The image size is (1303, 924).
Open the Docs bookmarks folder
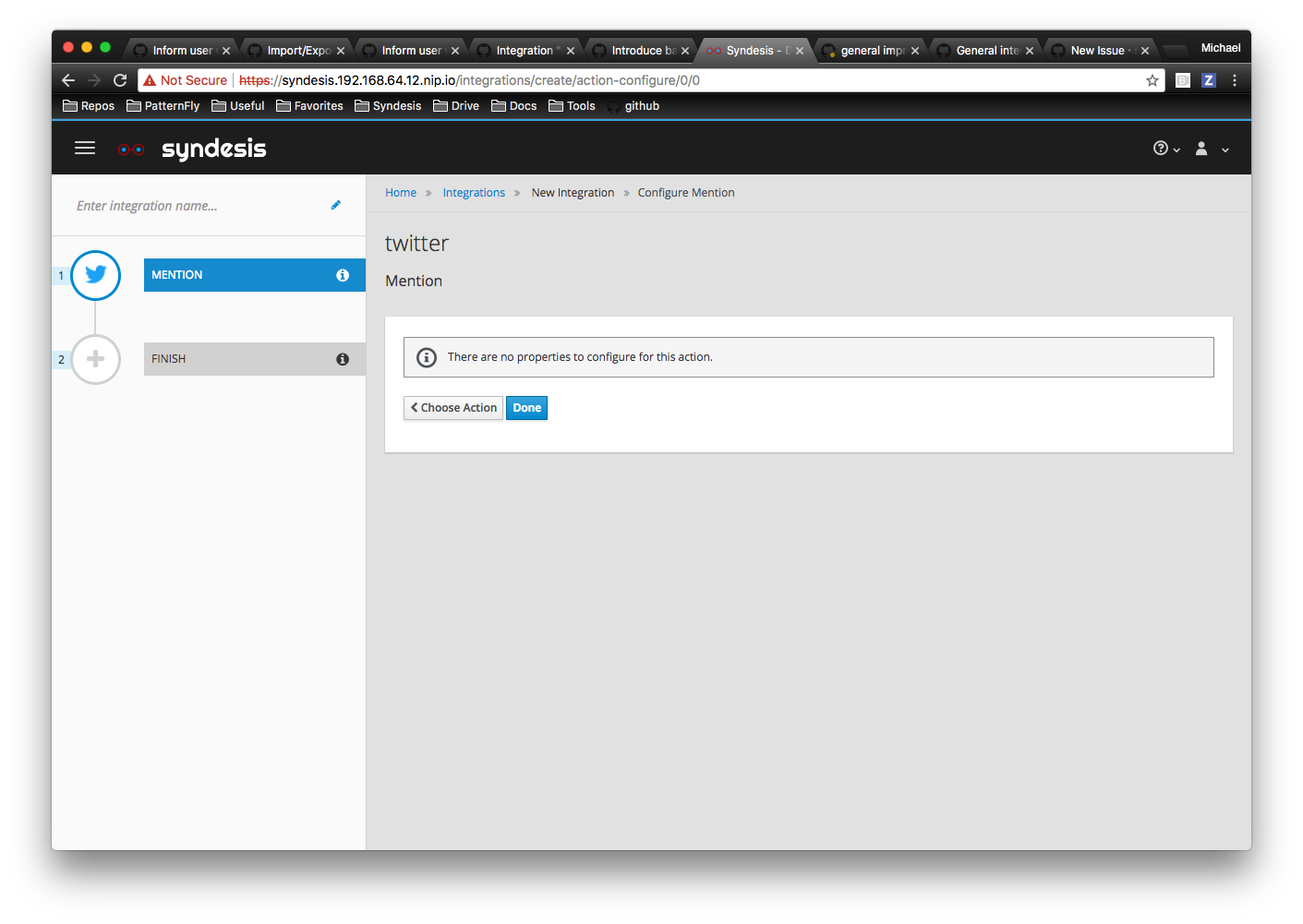tap(514, 106)
